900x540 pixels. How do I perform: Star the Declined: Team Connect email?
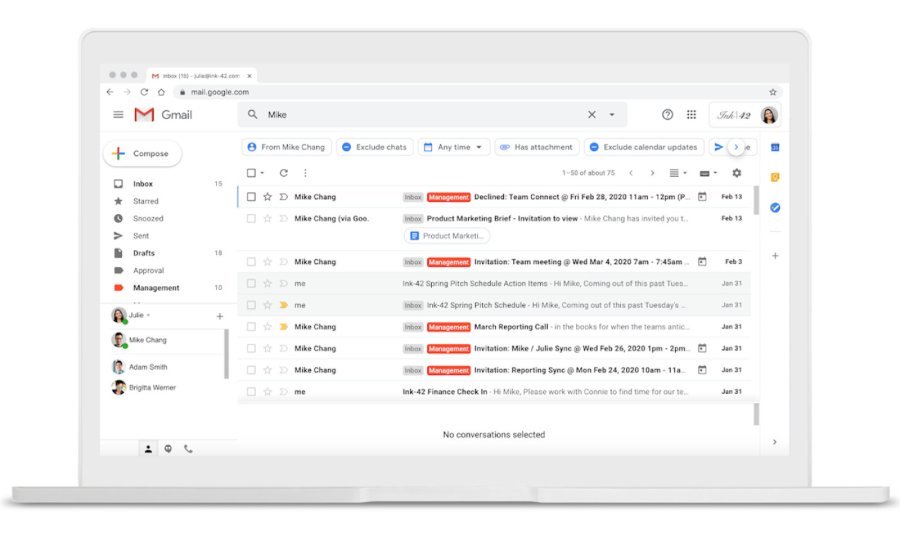267,197
